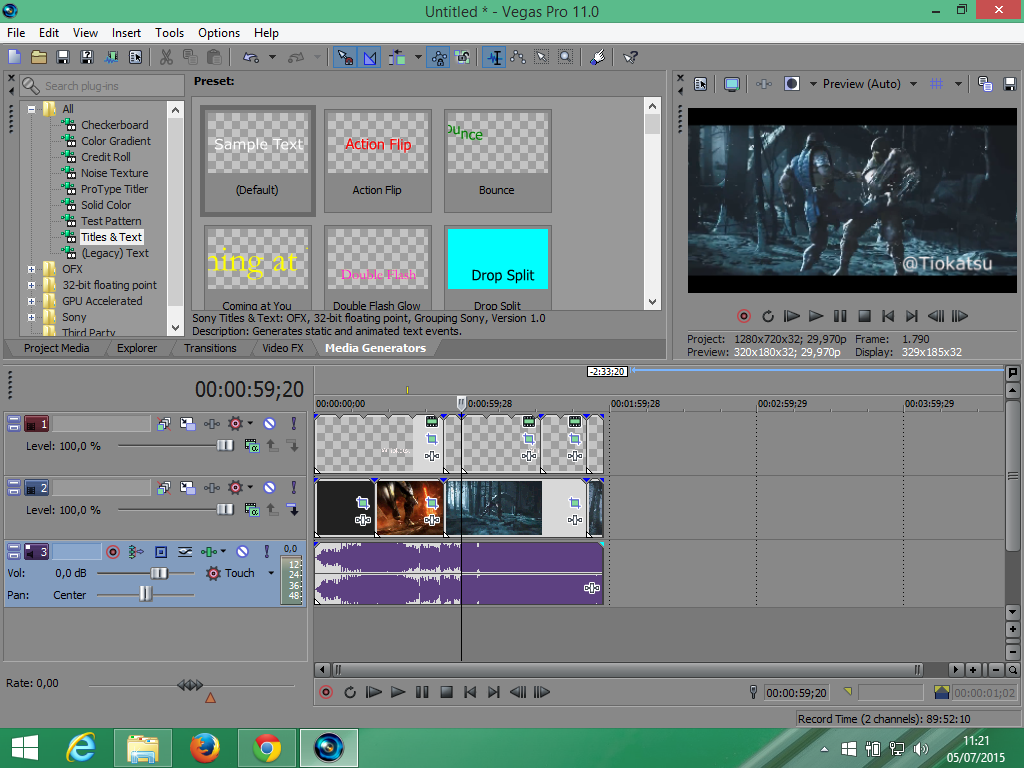Switch to the Explorer tab

click(x=136, y=348)
